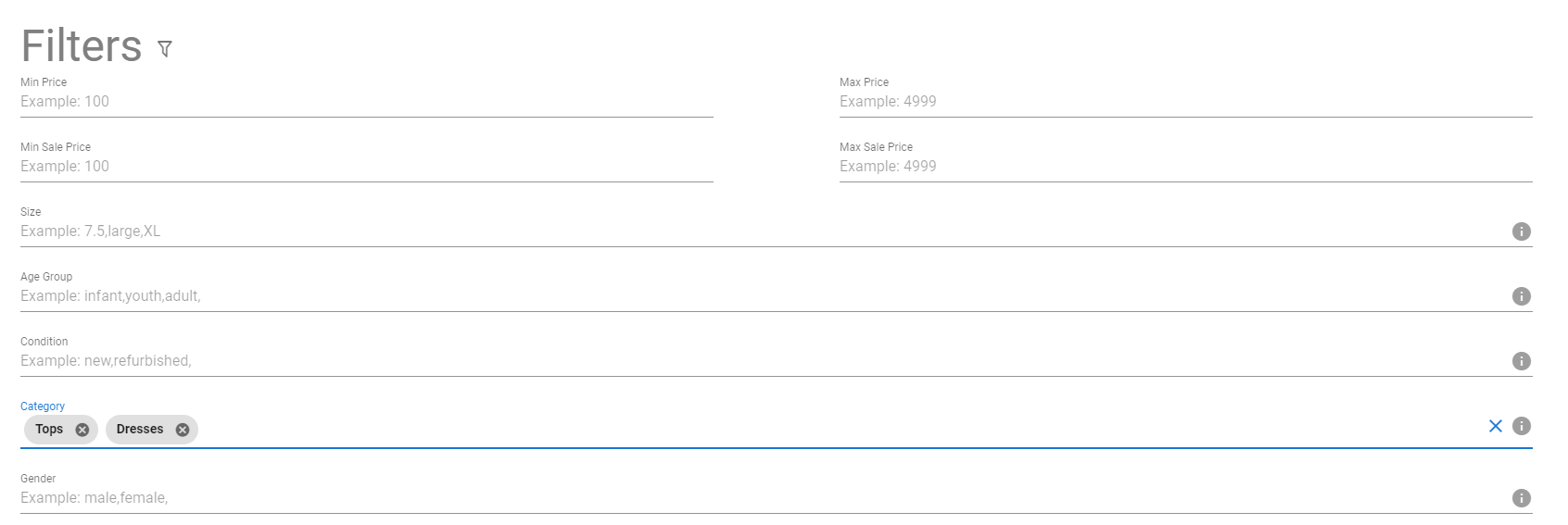Image resolution: width=1568 pixels, height=525 pixels.
Task: Click the Gender field info icon
Action: tap(1521, 498)
